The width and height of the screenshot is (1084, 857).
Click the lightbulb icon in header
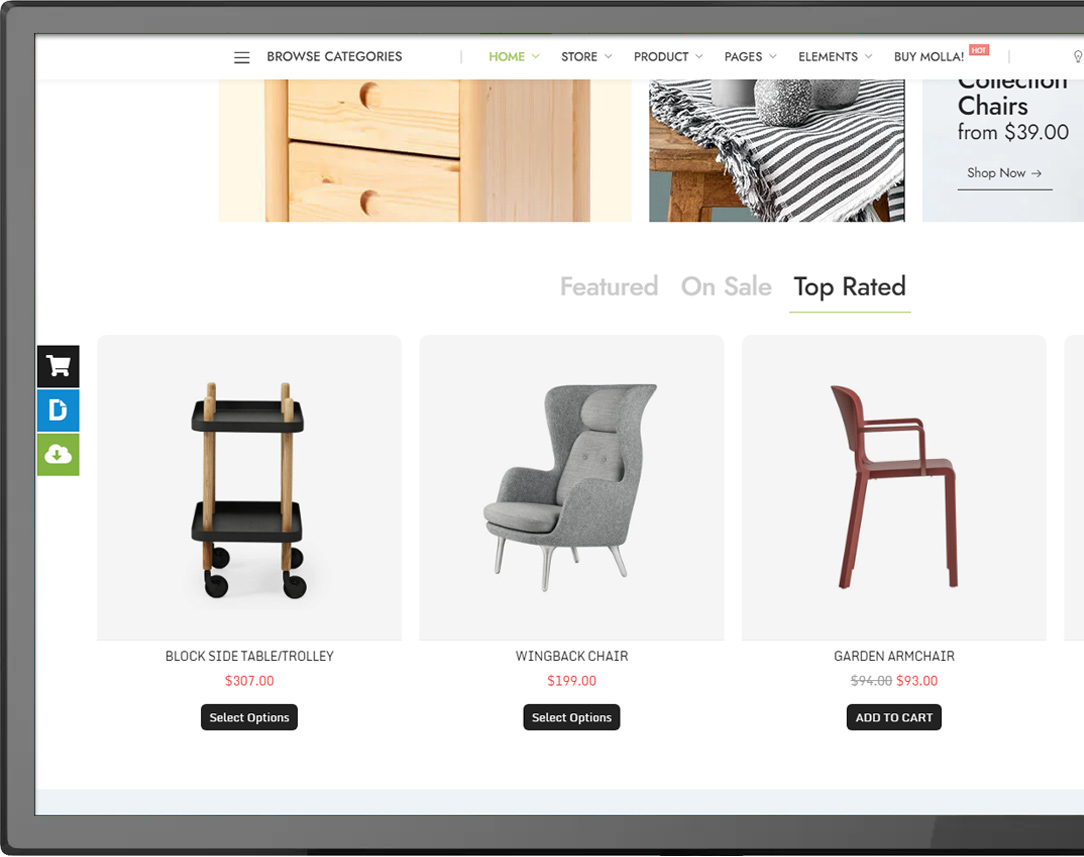1077,57
